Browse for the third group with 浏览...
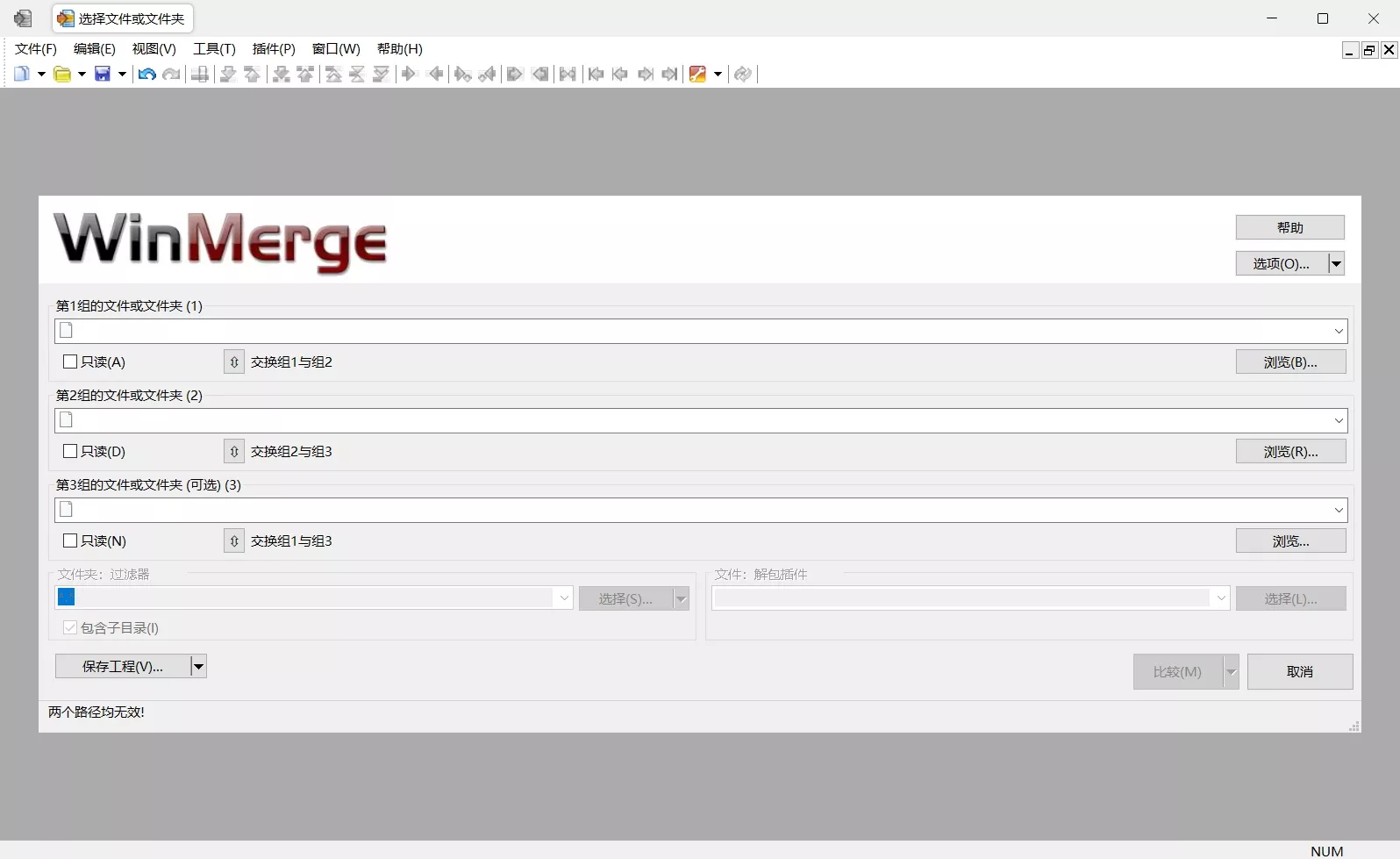The image size is (1400, 859). tap(1291, 540)
